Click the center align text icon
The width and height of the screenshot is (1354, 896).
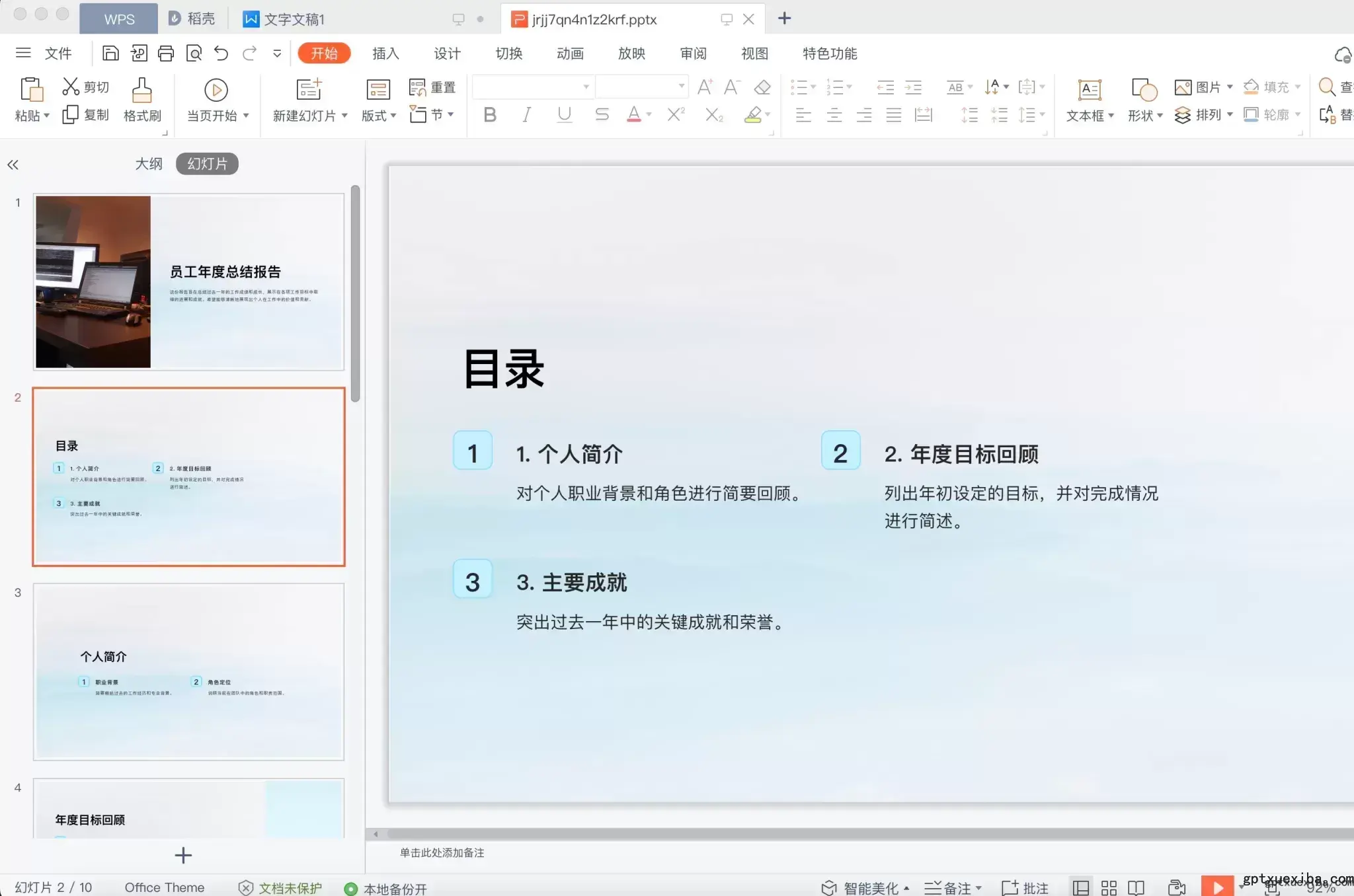[x=834, y=115]
